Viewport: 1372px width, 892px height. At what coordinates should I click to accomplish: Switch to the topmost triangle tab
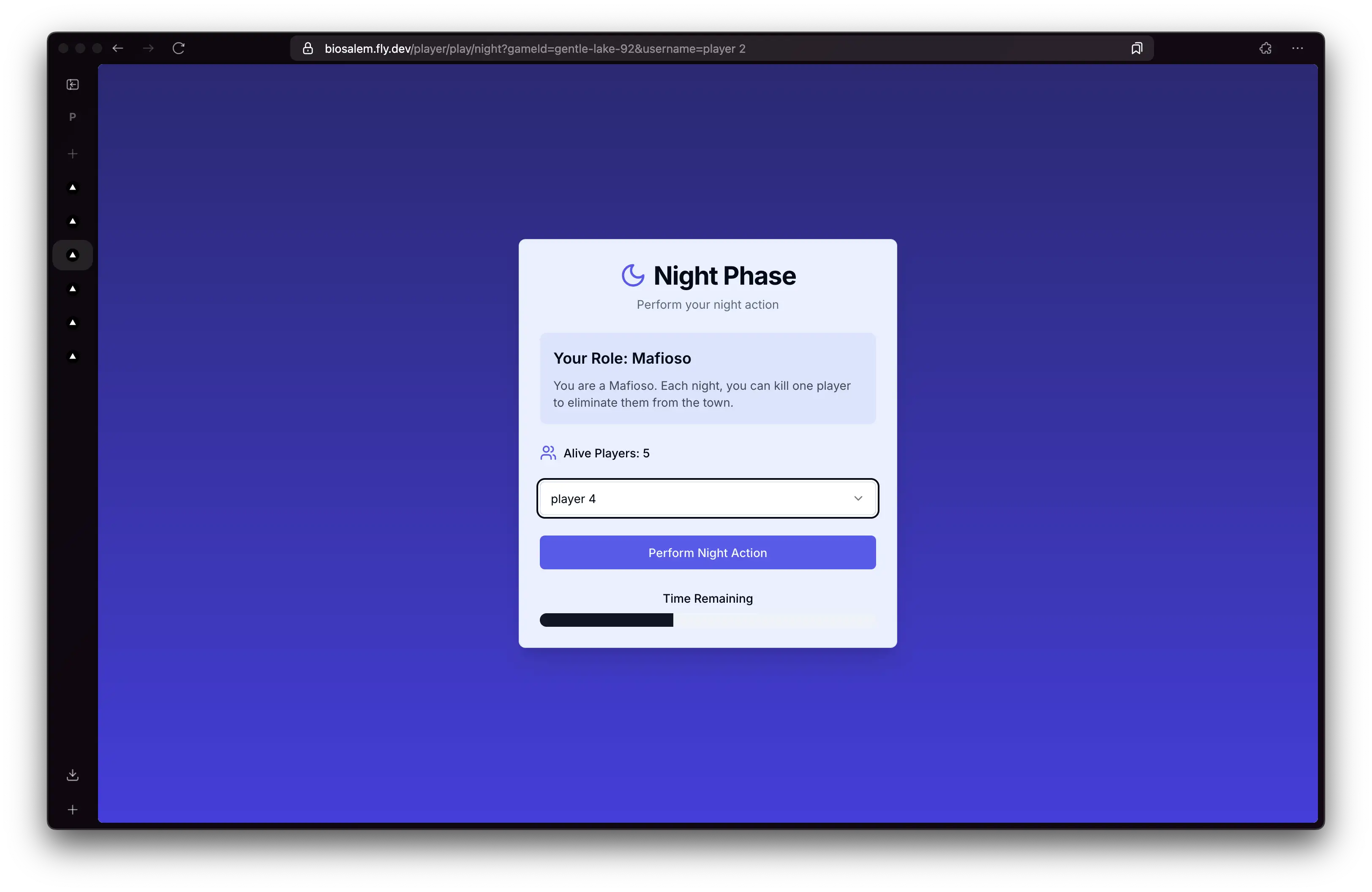(73, 187)
